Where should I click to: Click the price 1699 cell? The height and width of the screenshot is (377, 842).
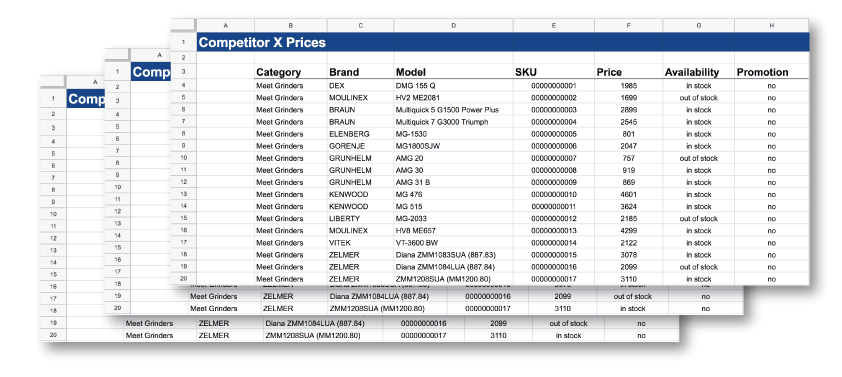(628, 98)
